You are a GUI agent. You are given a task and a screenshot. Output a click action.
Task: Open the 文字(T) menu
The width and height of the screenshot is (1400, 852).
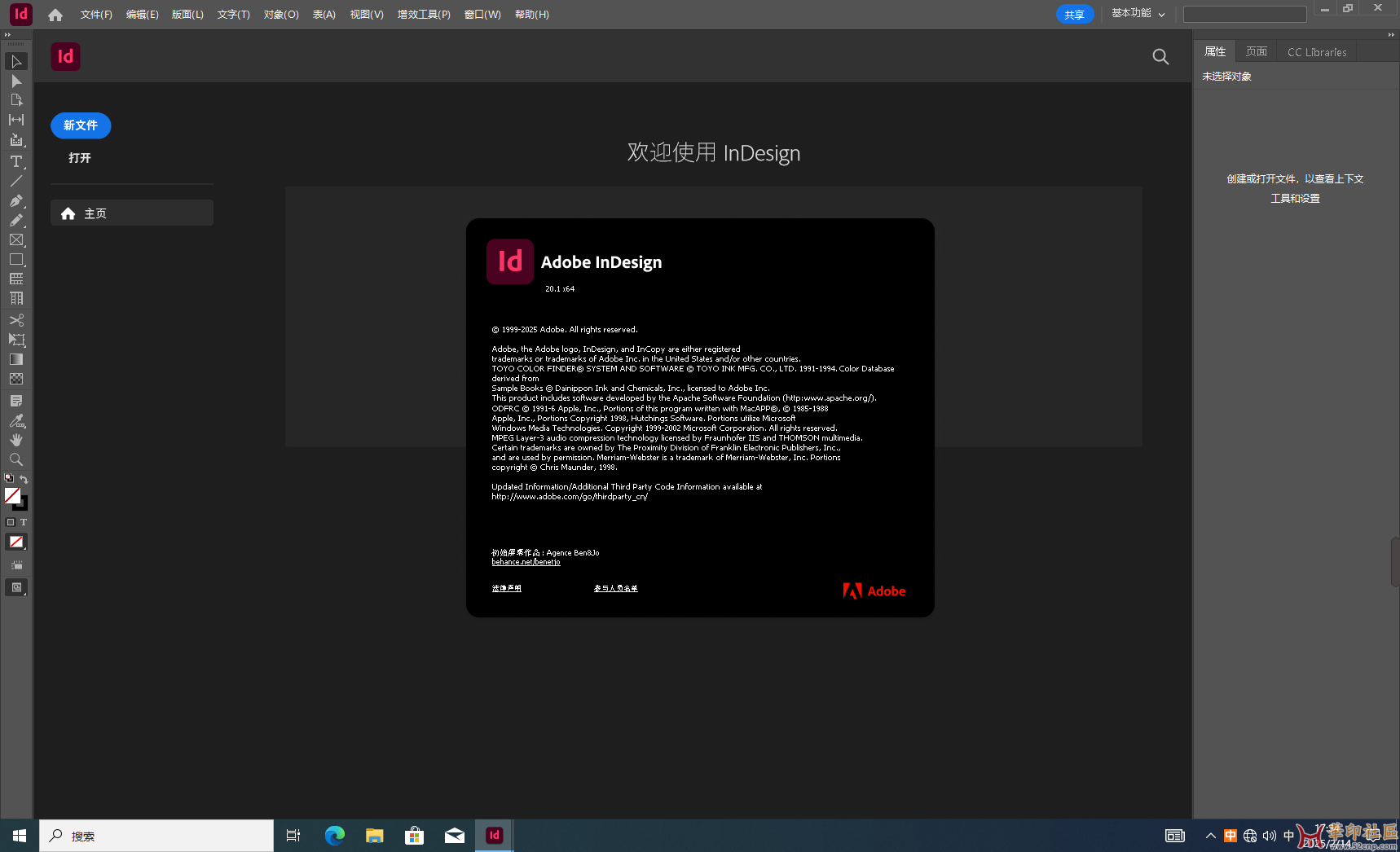tap(234, 15)
